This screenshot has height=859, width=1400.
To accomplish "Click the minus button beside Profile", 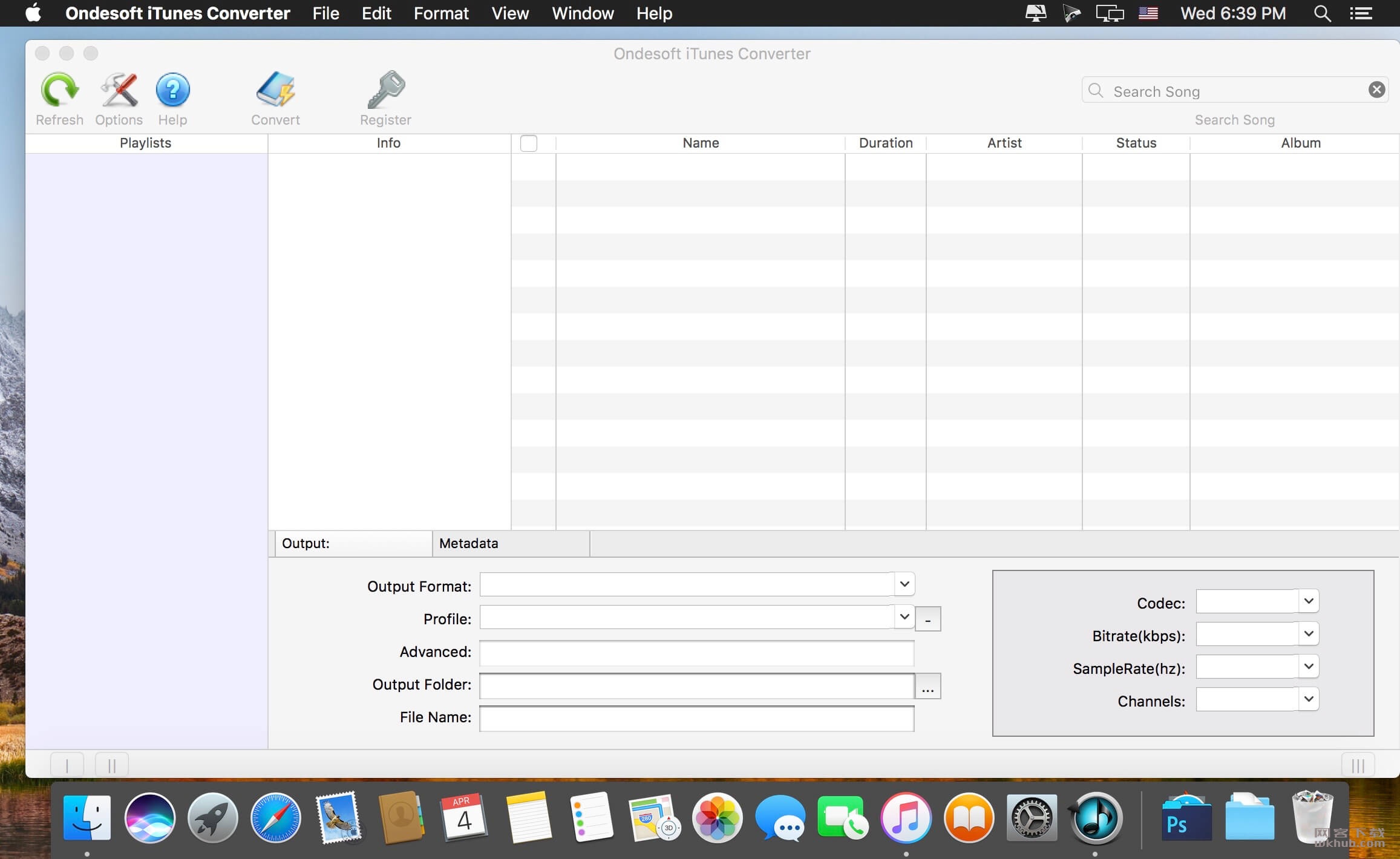I will pyautogui.click(x=927, y=619).
